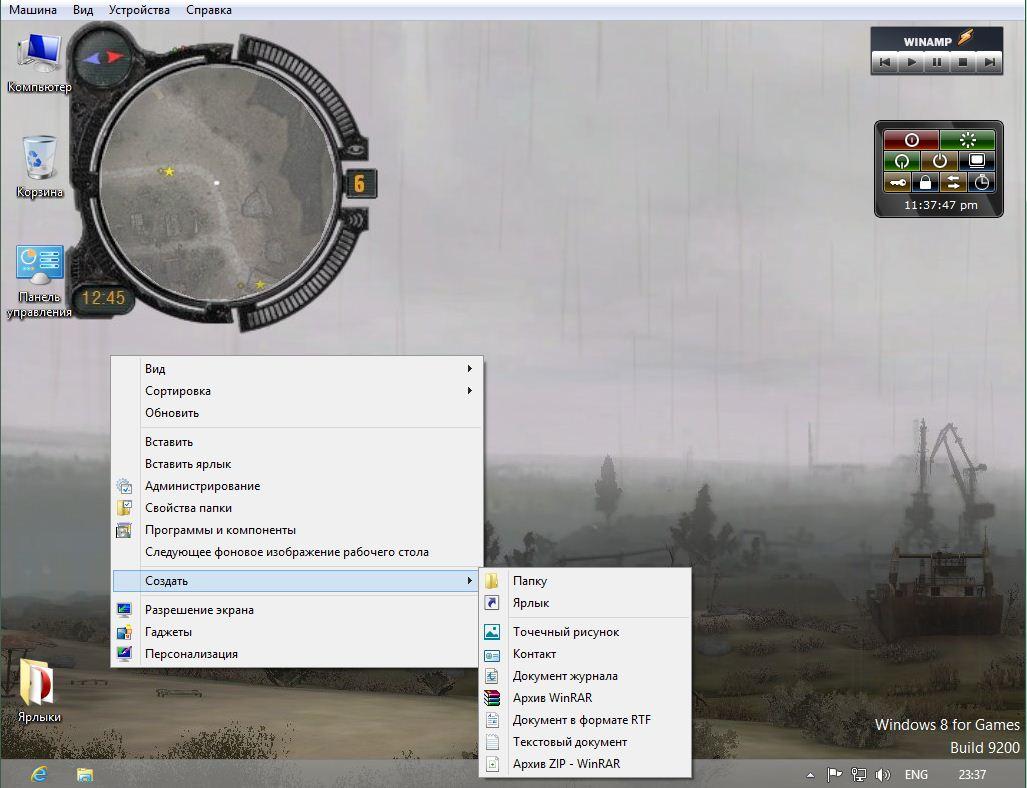The height and width of the screenshot is (788, 1027).
Task: Create new Папку from the submenu
Action: click(x=586, y=581)
